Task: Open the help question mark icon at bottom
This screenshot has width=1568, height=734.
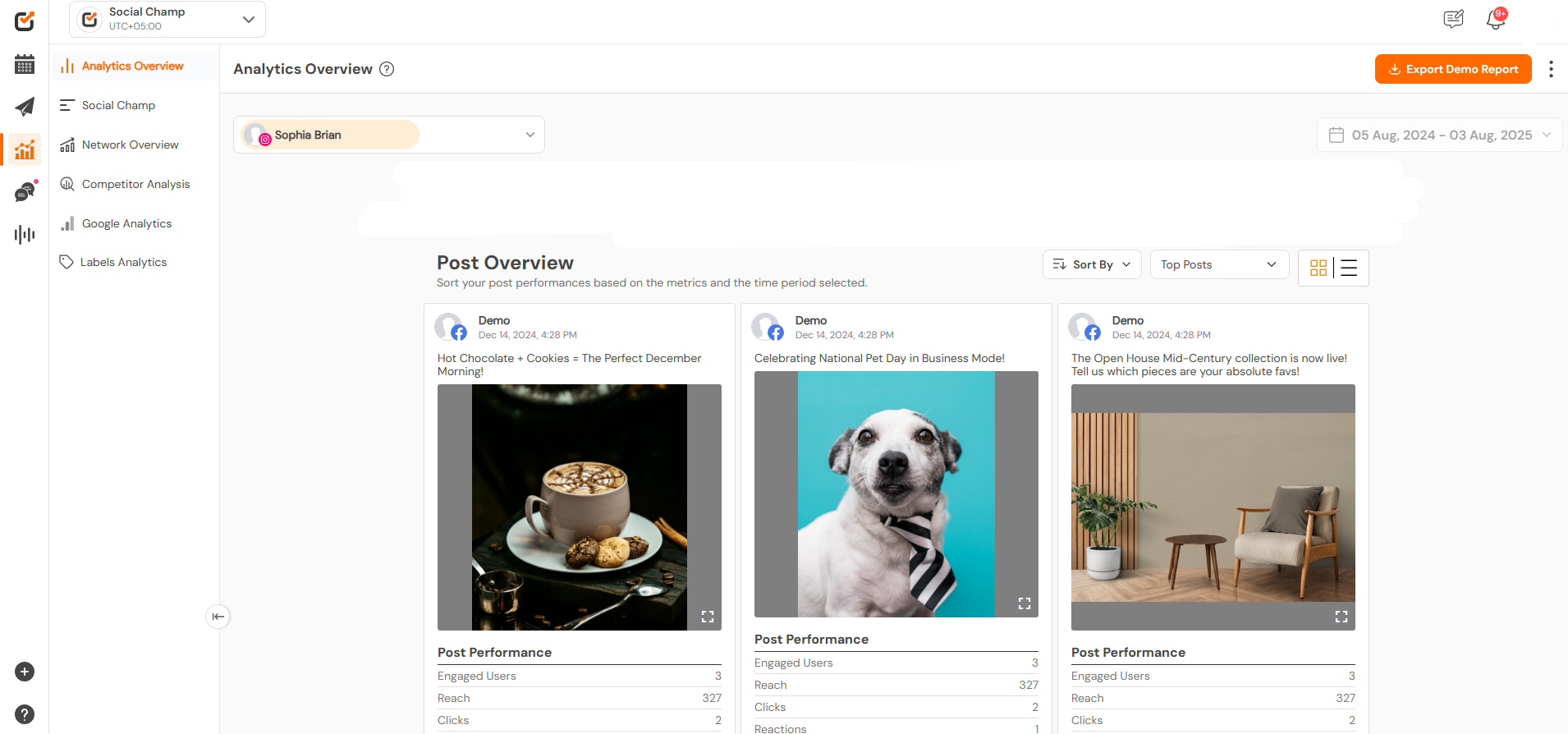Action: 25,714
